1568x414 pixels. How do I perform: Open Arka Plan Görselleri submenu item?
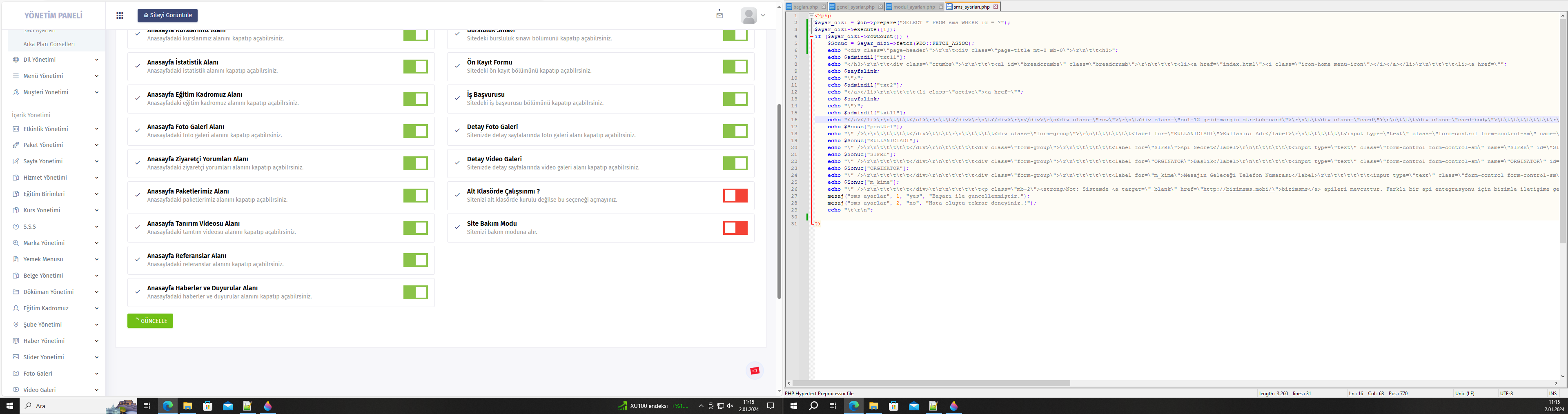pos(49,44)
